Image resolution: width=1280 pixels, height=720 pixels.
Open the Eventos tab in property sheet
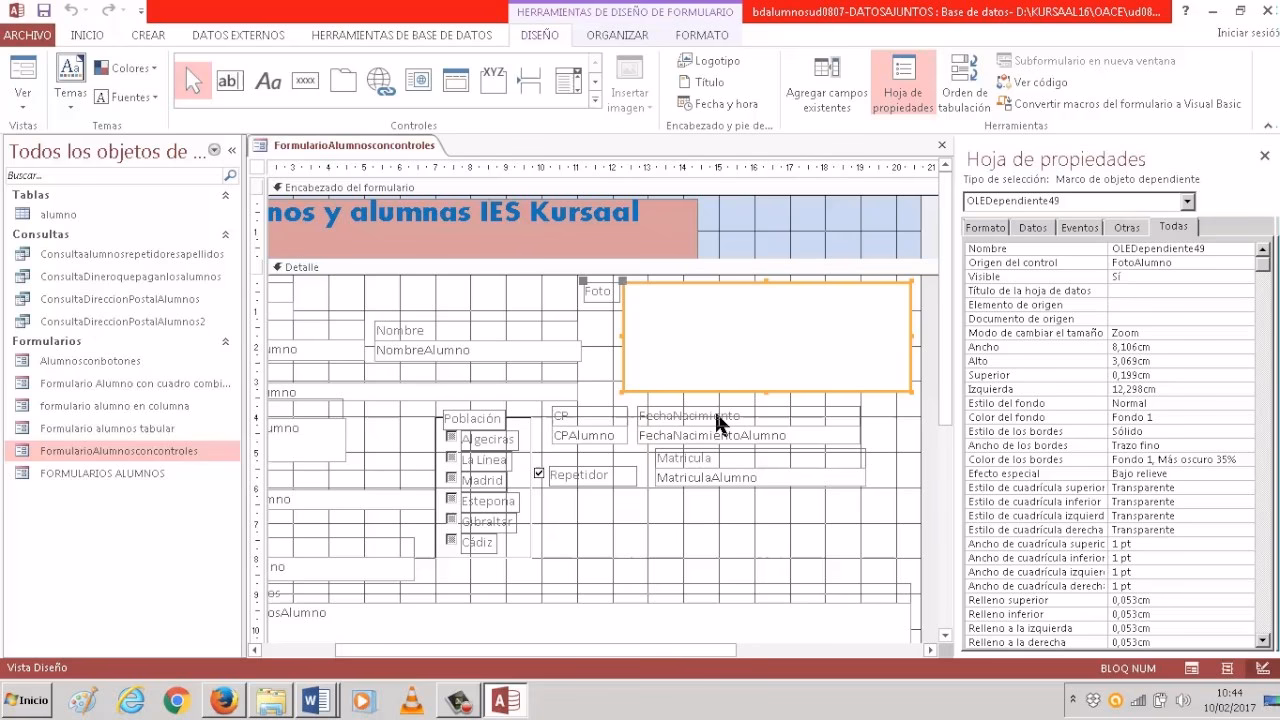(1080, 228)
